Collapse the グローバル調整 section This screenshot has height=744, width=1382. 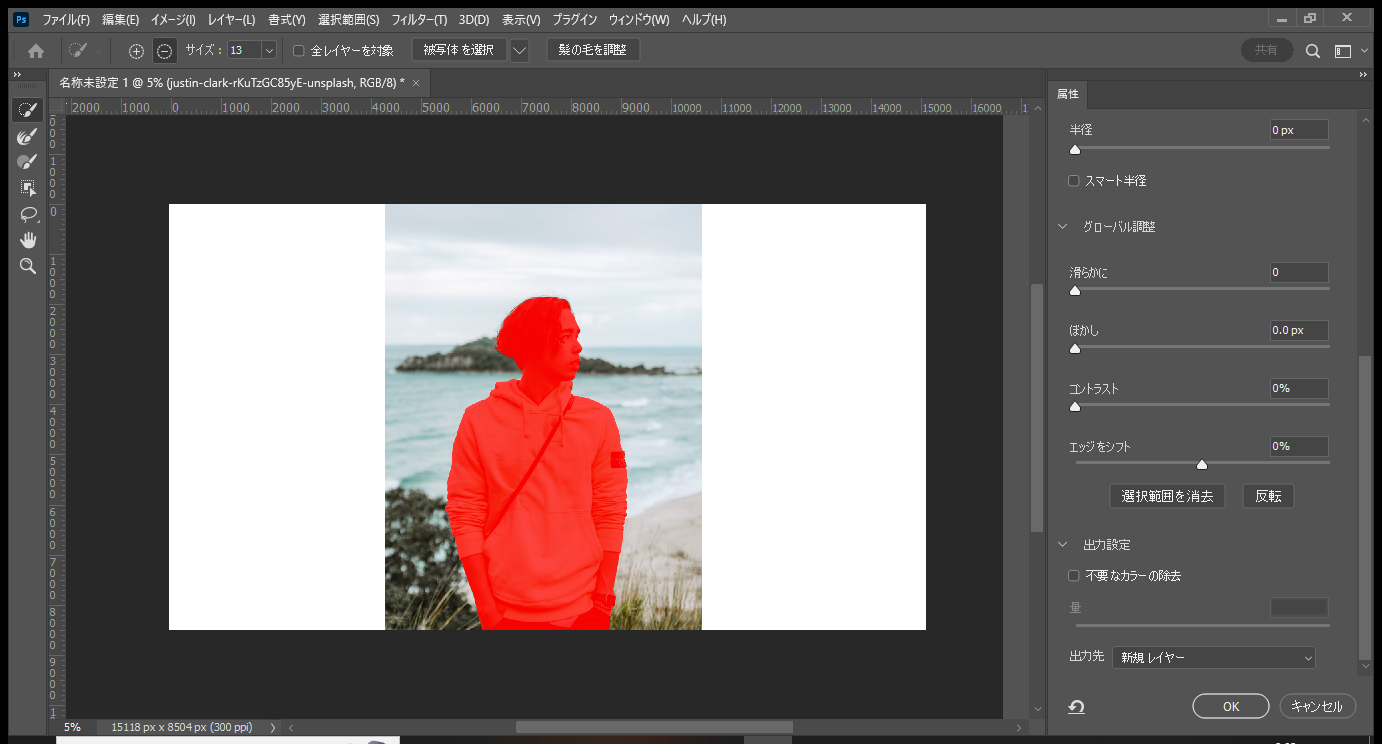[1062, 226]
